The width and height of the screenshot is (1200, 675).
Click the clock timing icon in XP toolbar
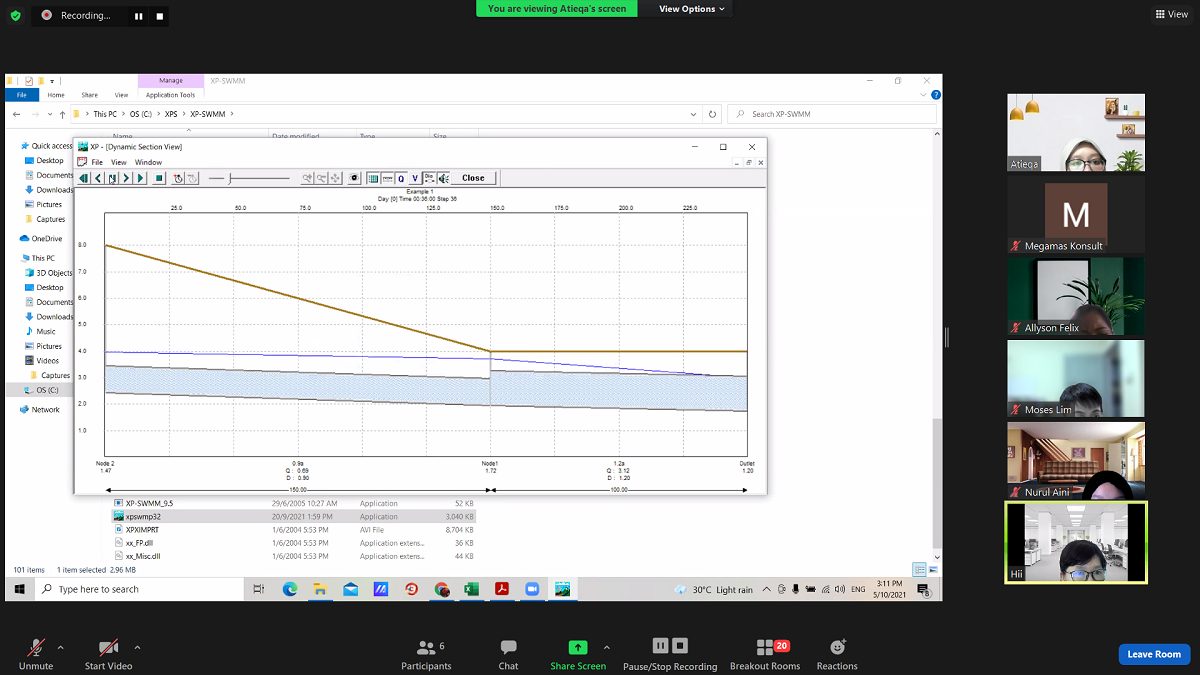[178, 178]
